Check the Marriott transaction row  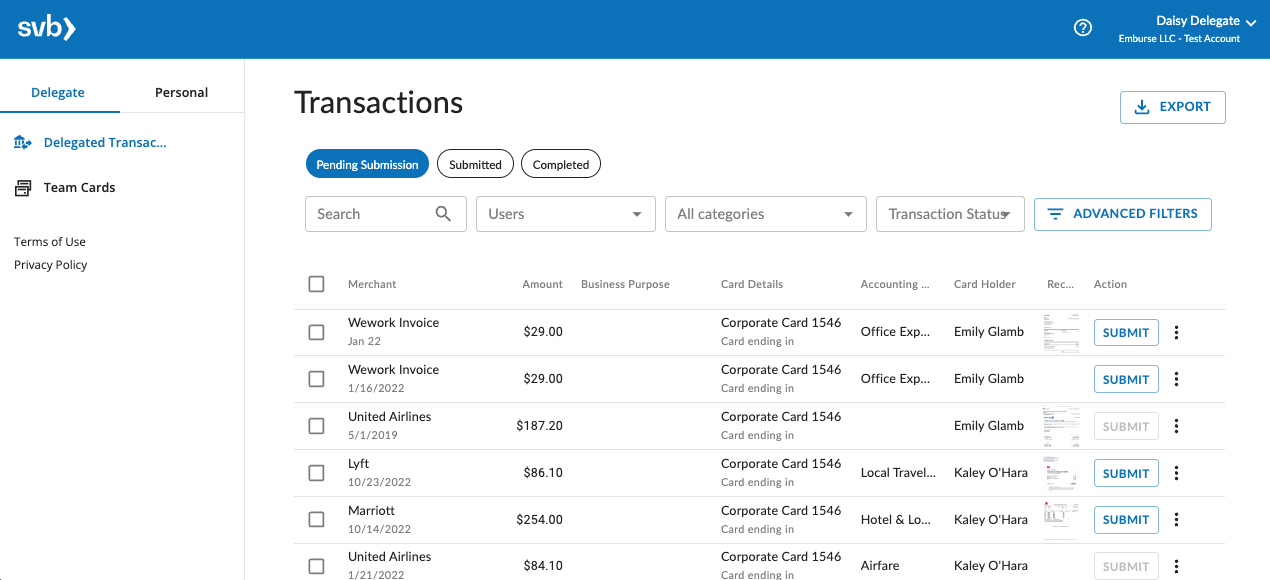pyautogui.click(x=317, y=519)
